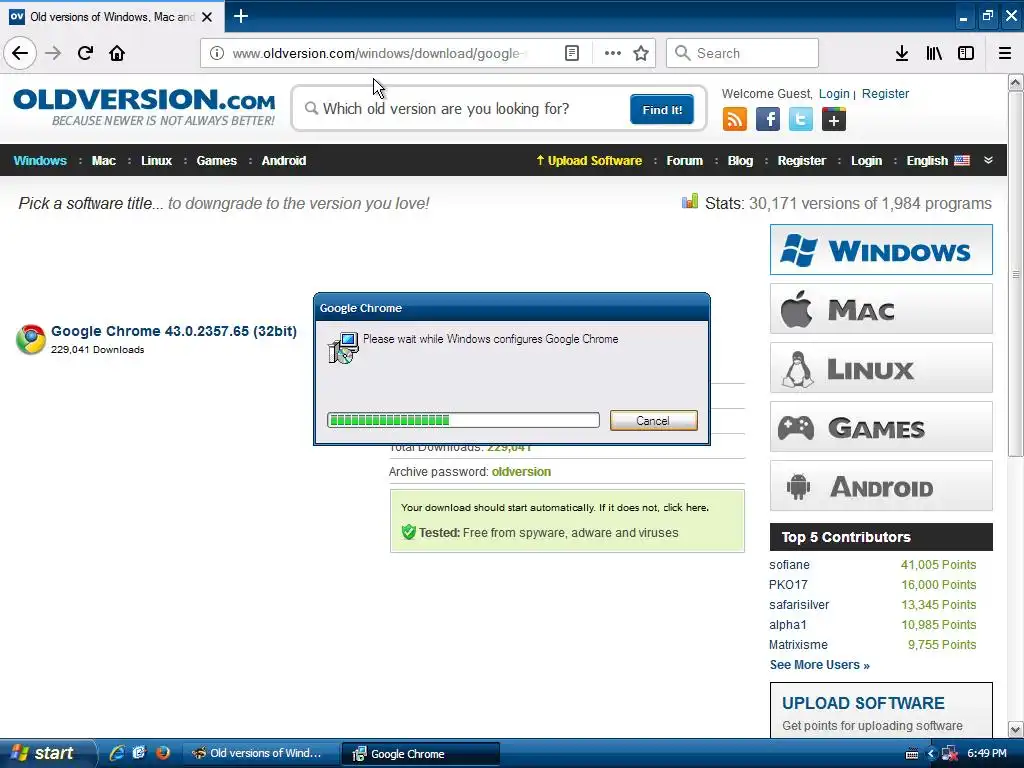Image resolution: width=1024 pixels, height=768 pixels.
Task: Select Windows in the site nav bar
Action: 40,161
